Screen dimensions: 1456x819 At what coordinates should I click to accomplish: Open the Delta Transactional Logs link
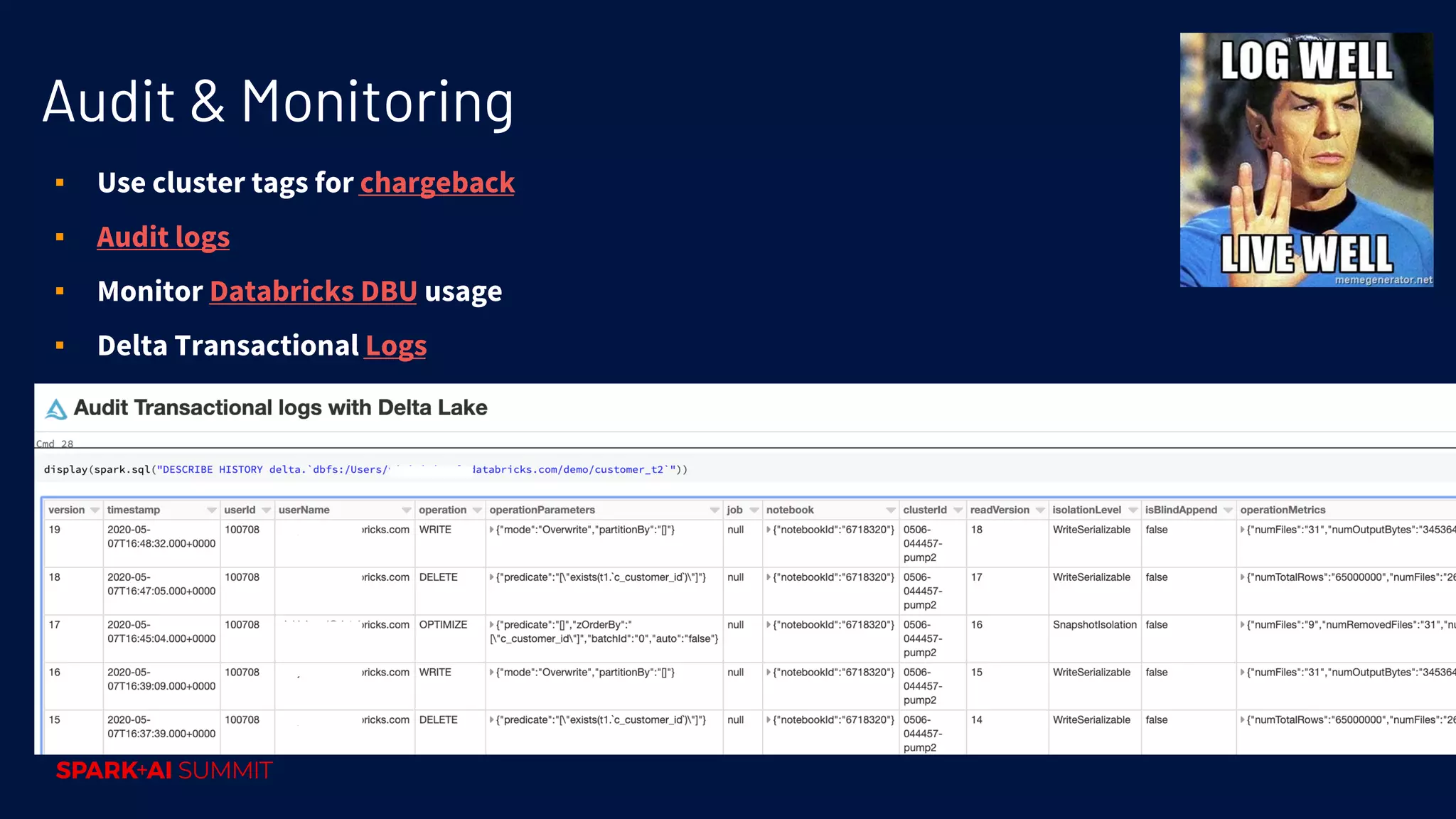point(395,346)
